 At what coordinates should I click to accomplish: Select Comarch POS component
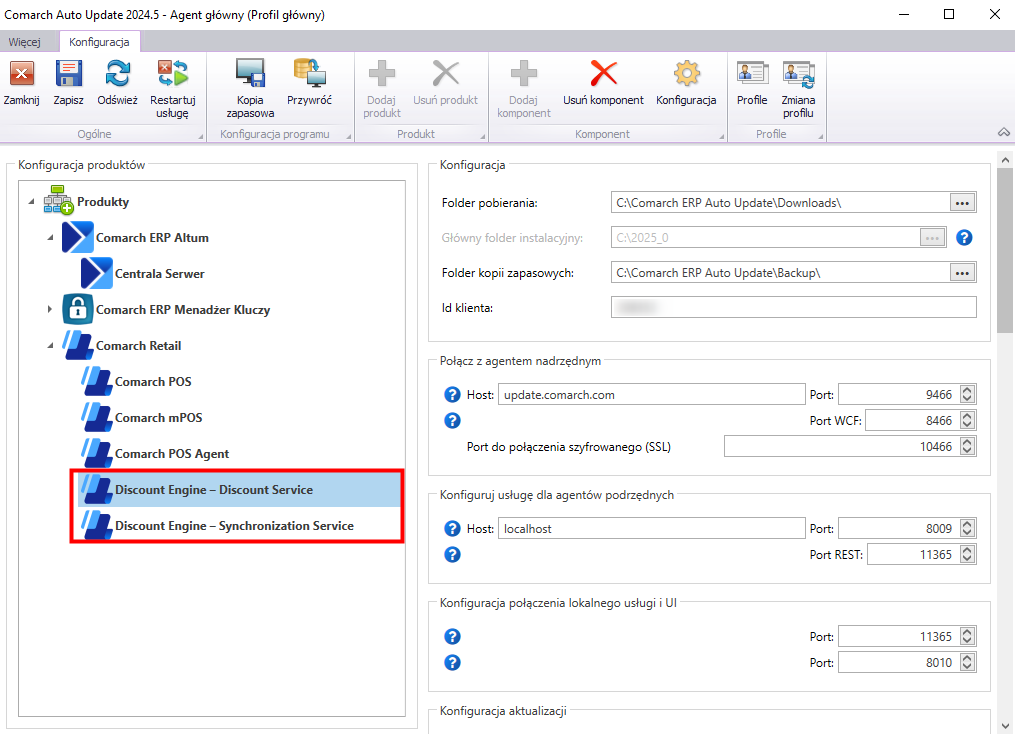[153, 382]
